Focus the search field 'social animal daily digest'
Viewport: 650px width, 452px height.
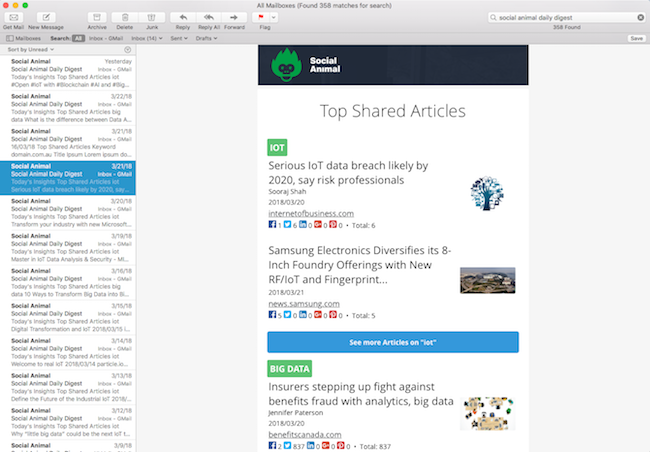point(567,17)
